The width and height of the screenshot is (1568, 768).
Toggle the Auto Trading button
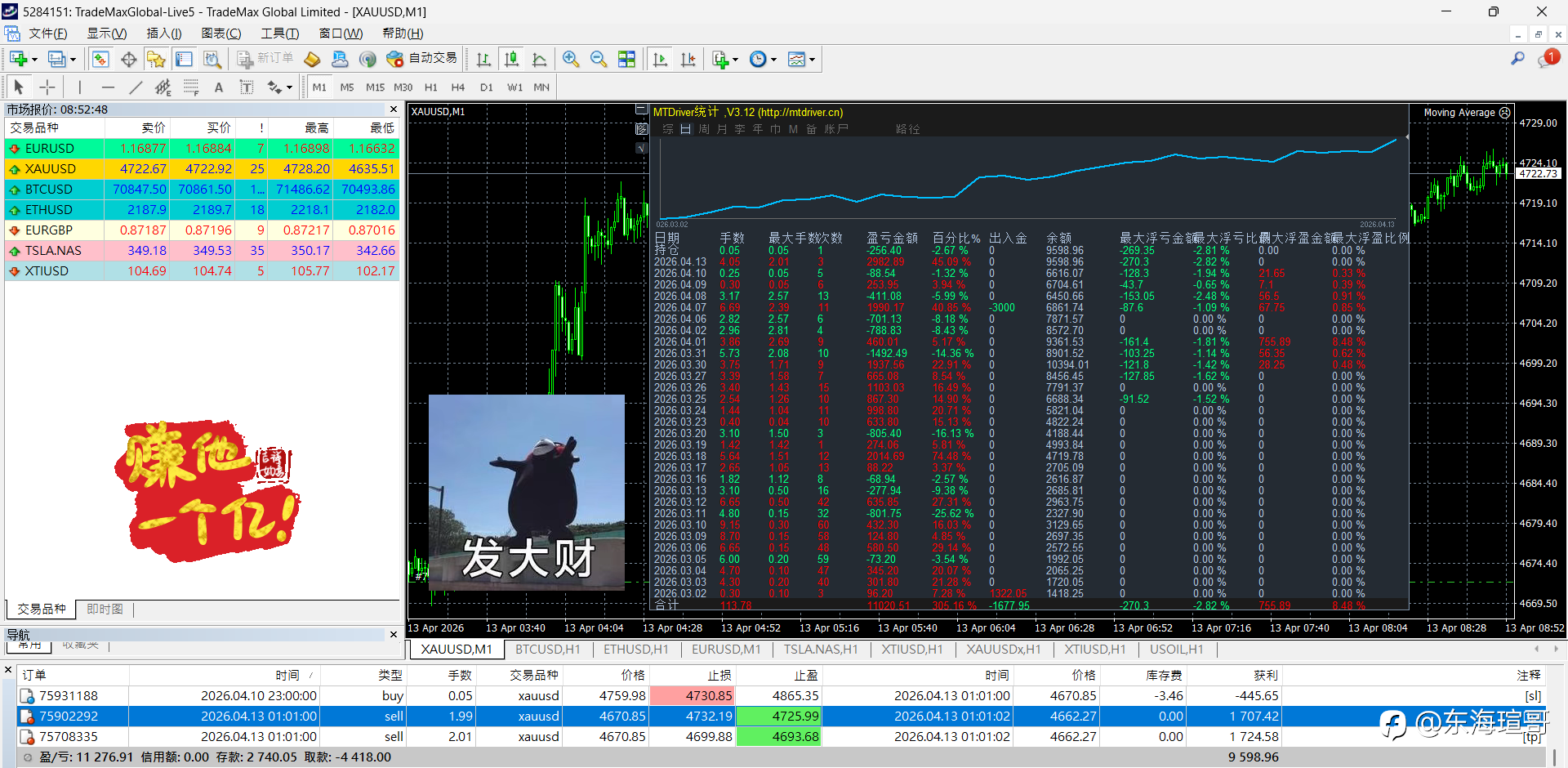423,59
